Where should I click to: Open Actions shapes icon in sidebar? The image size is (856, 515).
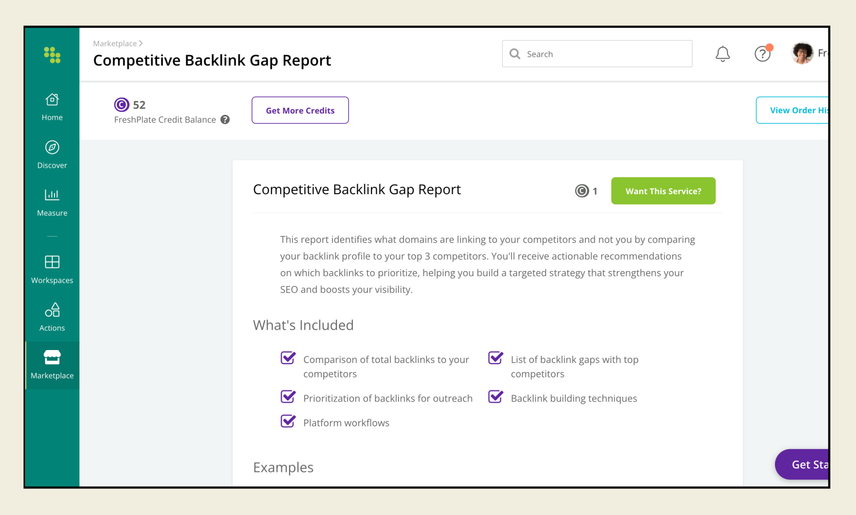coord(52,310)
